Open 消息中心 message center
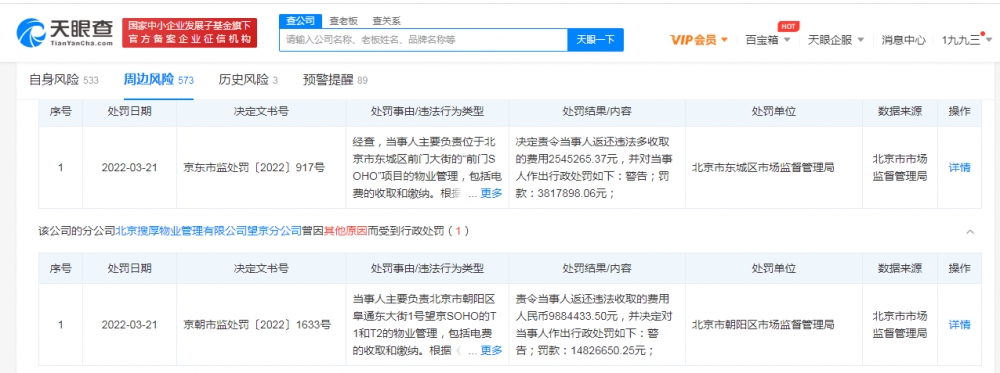The width and height of the screenshot is (1000, 373). tap(903, 40)
